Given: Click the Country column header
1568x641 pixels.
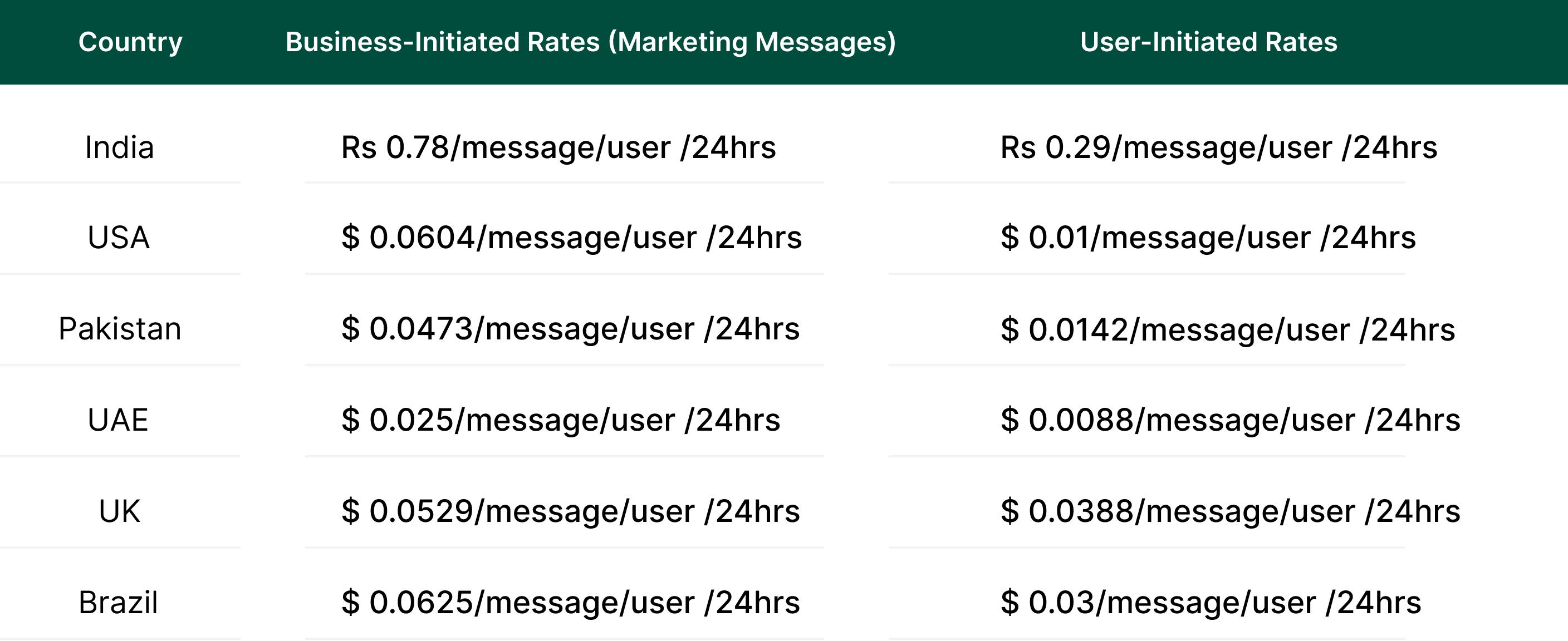Looking at the screenshot, I should click(x=130, y=42).
